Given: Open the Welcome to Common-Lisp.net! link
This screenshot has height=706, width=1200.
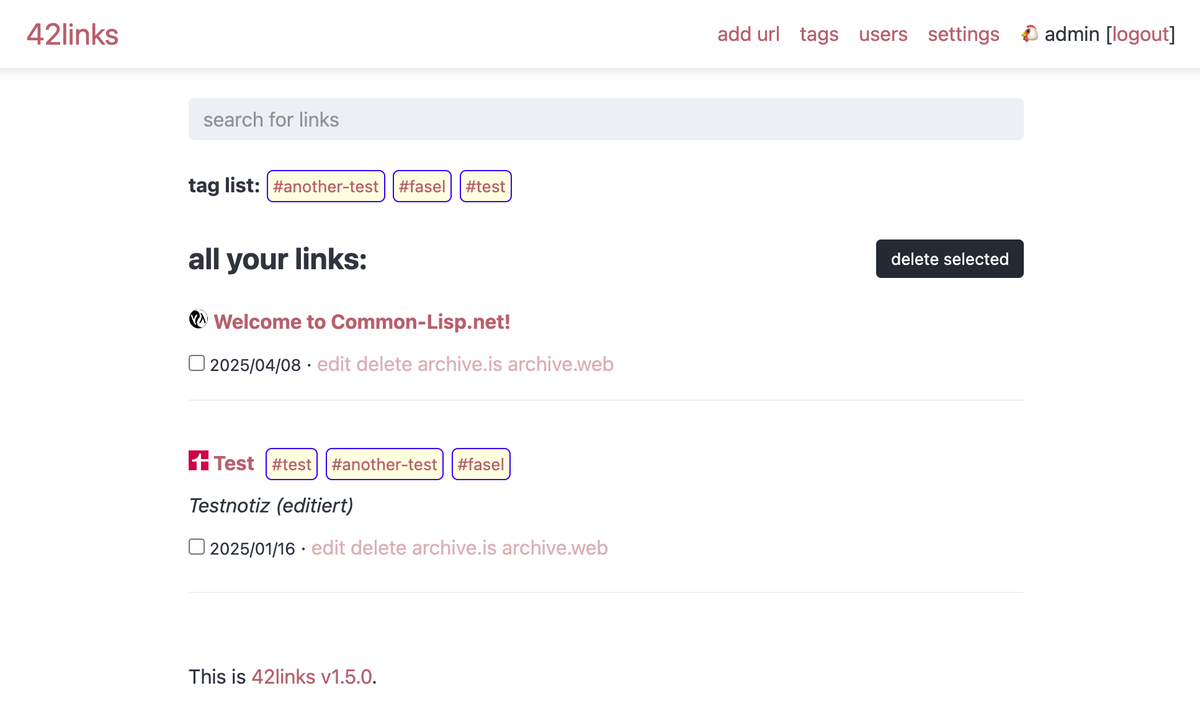Looking at the screenshot, I should click(362, 322).
